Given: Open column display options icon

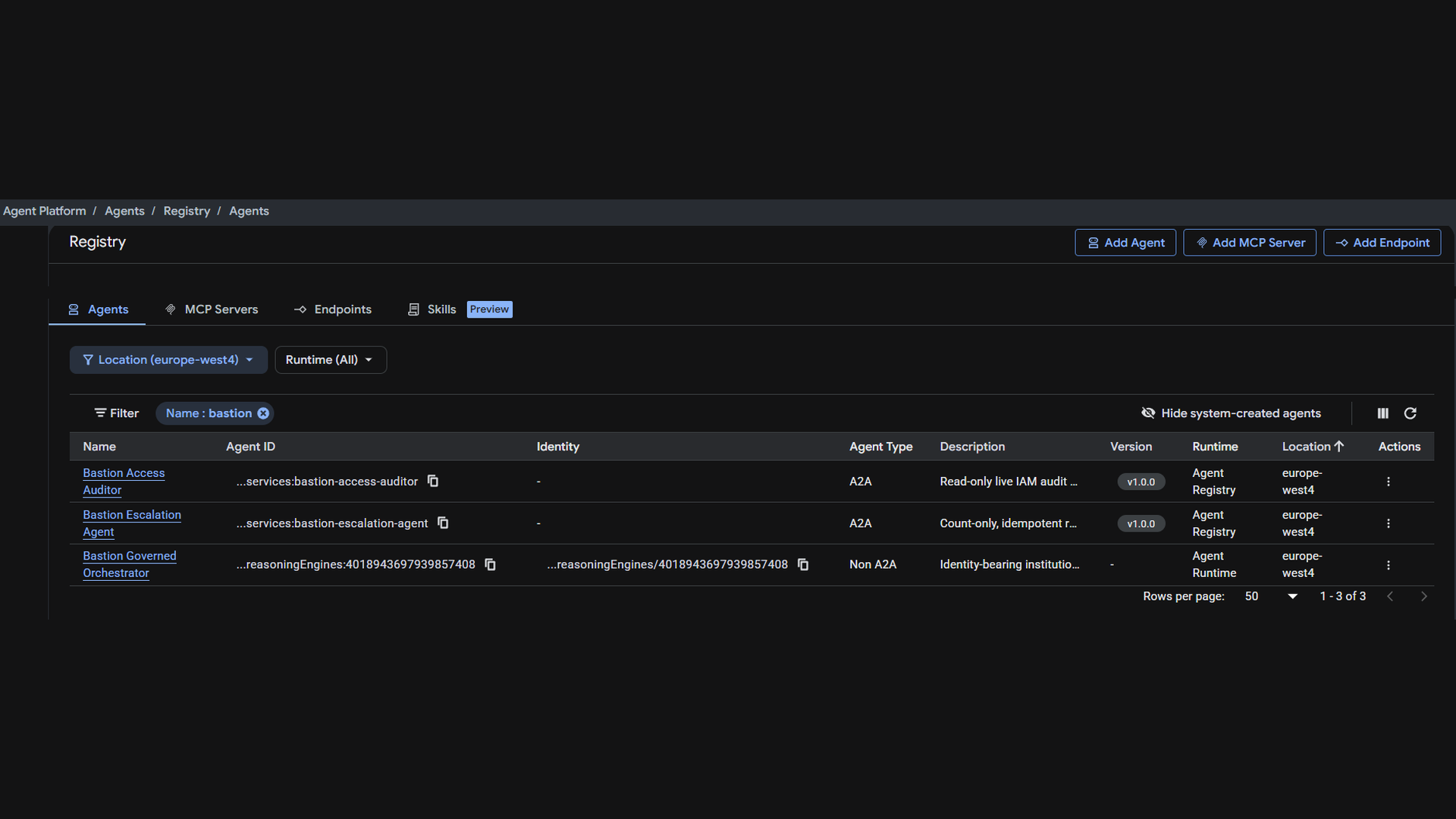Looking at the screenshot, I should (1383, 413).
